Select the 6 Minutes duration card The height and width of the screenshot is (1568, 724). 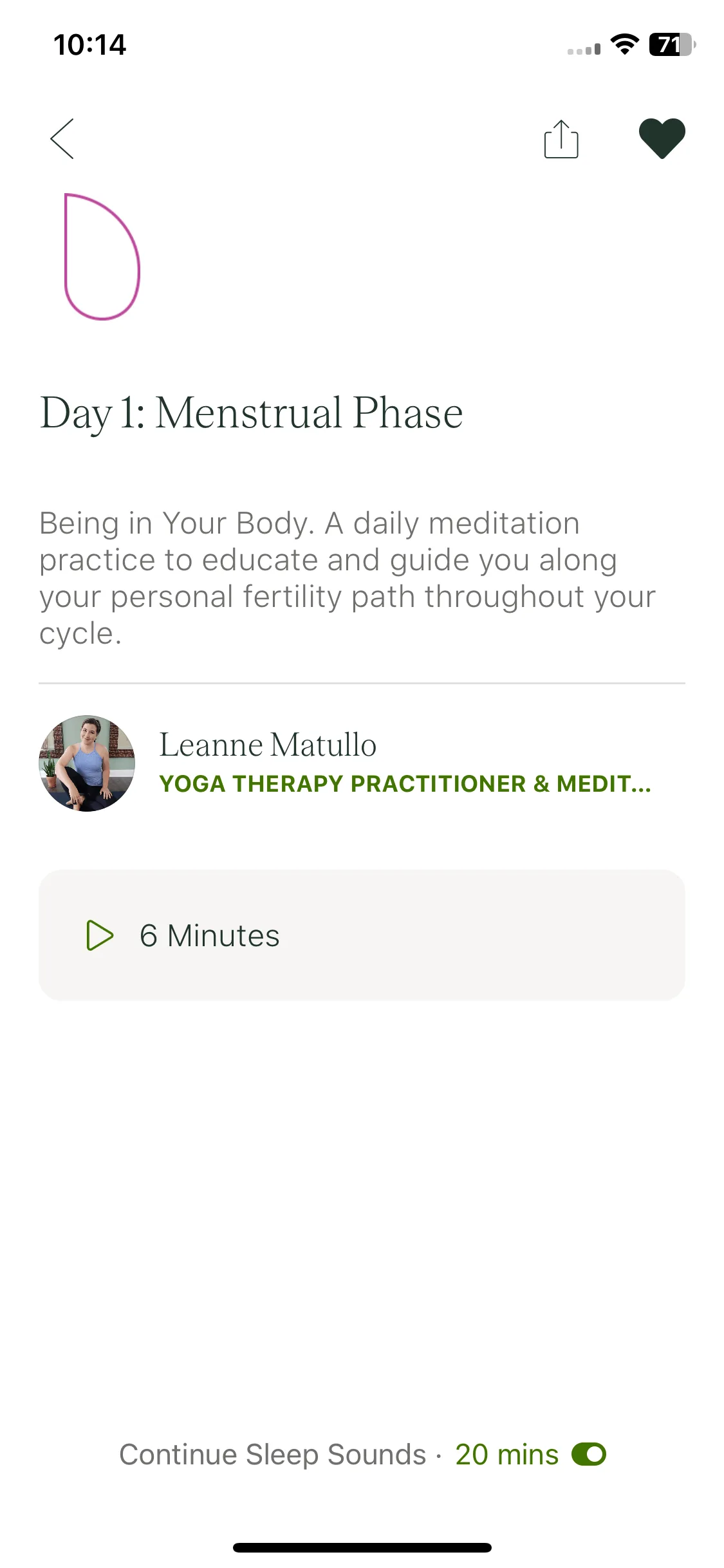(362, 935)
